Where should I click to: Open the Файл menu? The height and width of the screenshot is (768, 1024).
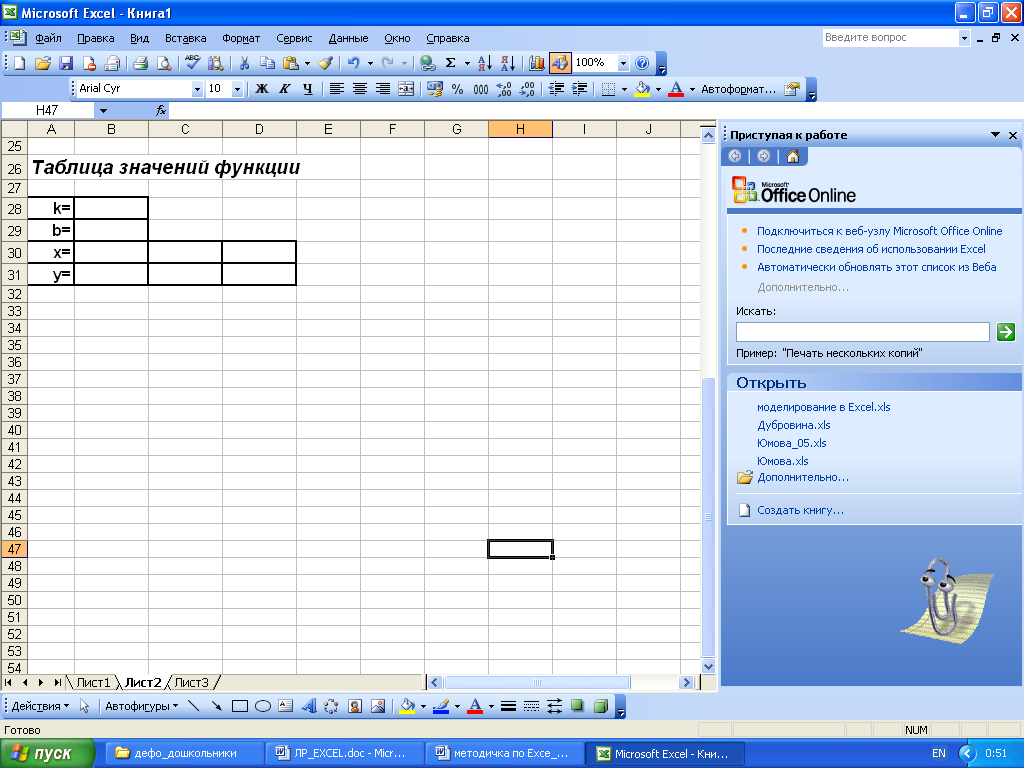[48, 38]
